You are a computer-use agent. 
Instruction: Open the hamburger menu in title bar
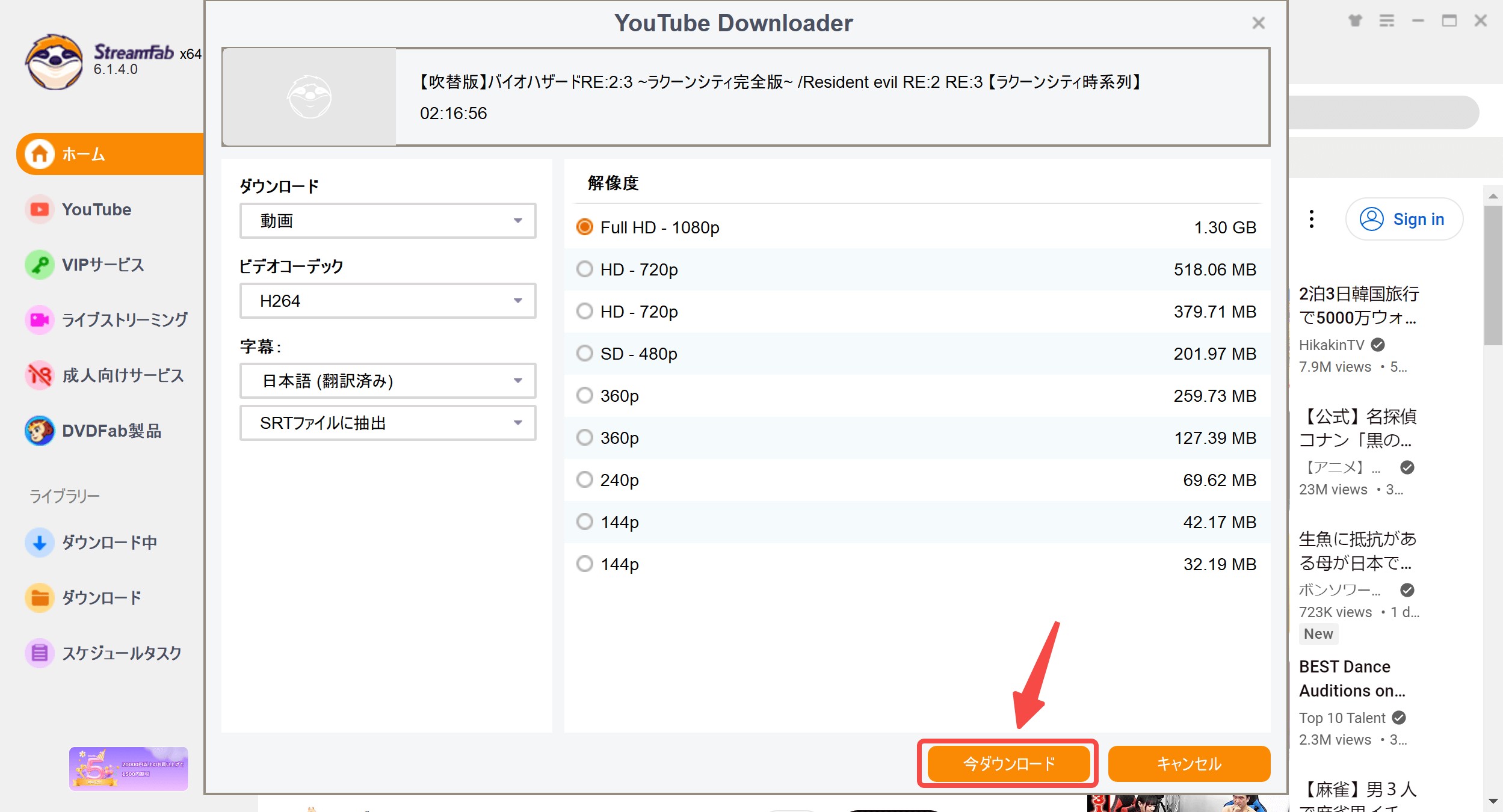(x=1387, y=21)
